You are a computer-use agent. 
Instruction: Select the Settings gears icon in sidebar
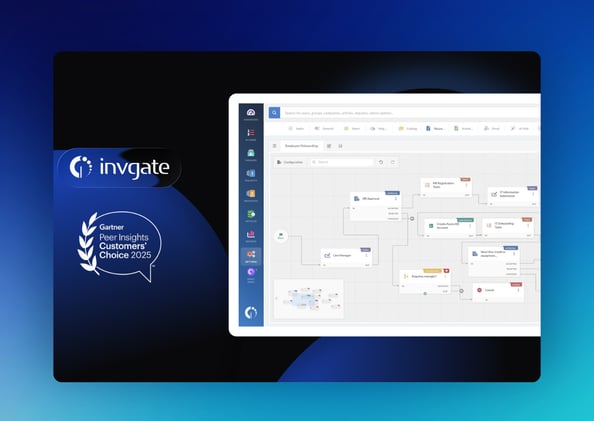click(x=251, y=254)
